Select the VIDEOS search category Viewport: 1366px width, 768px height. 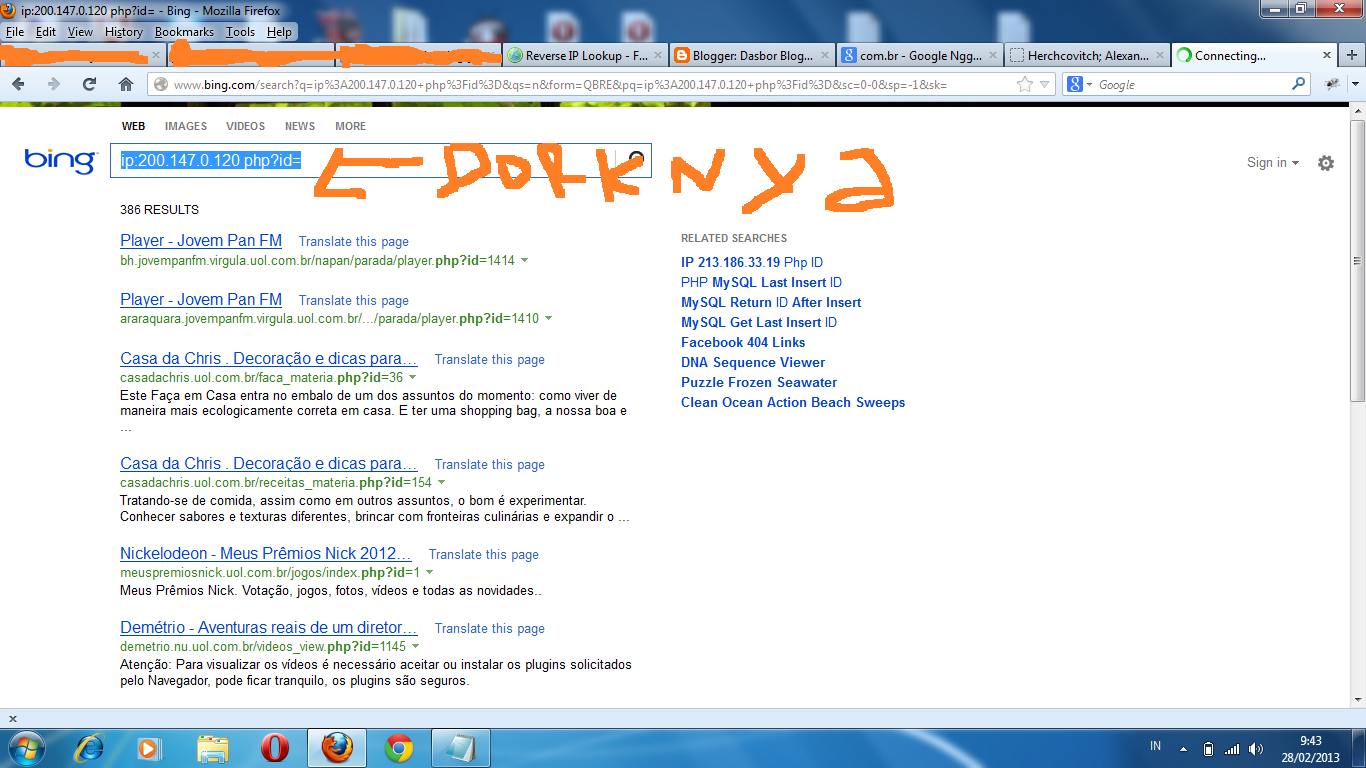pyautogui.click(x=246, y=126)
